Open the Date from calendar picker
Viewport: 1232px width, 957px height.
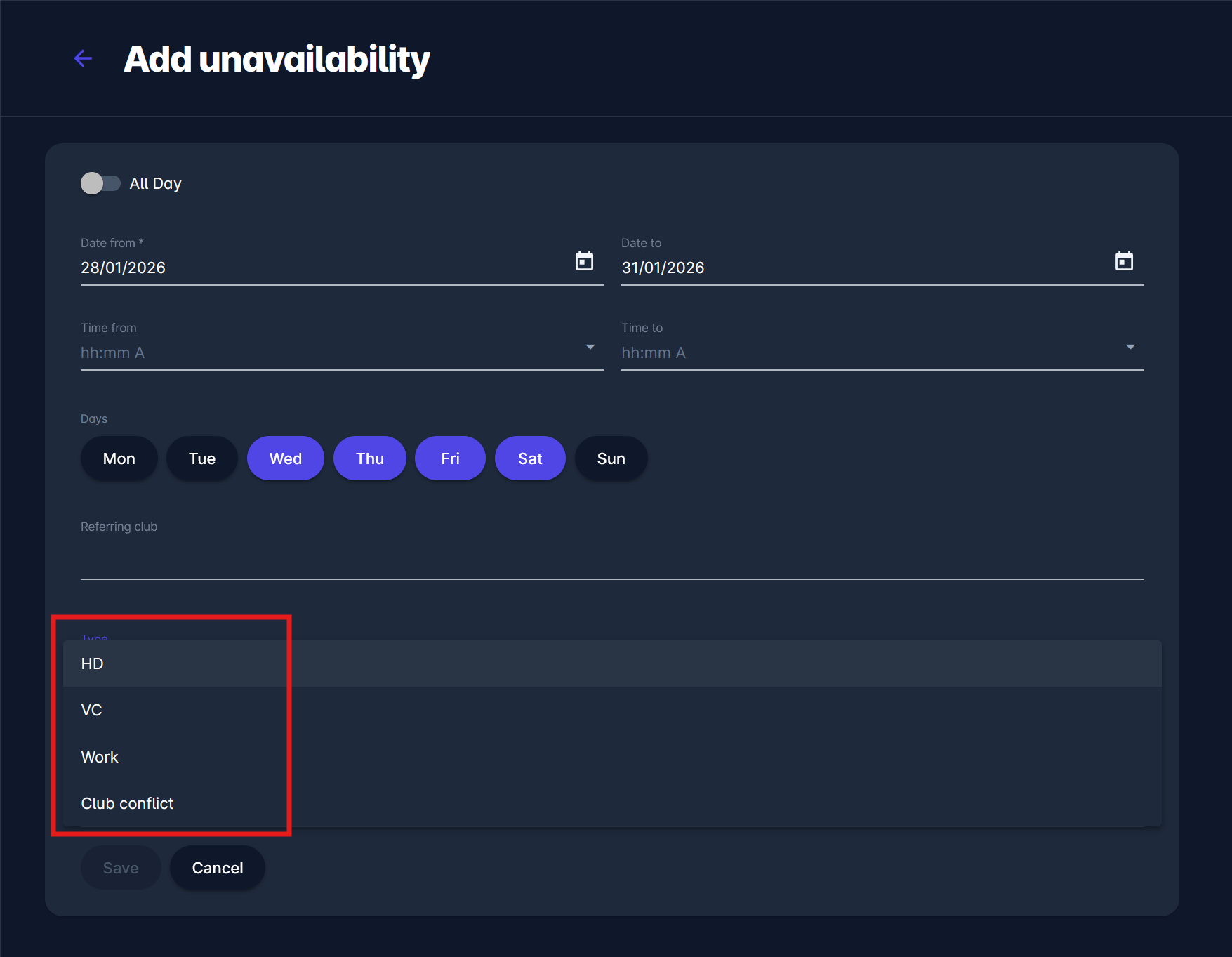(584, 261)
